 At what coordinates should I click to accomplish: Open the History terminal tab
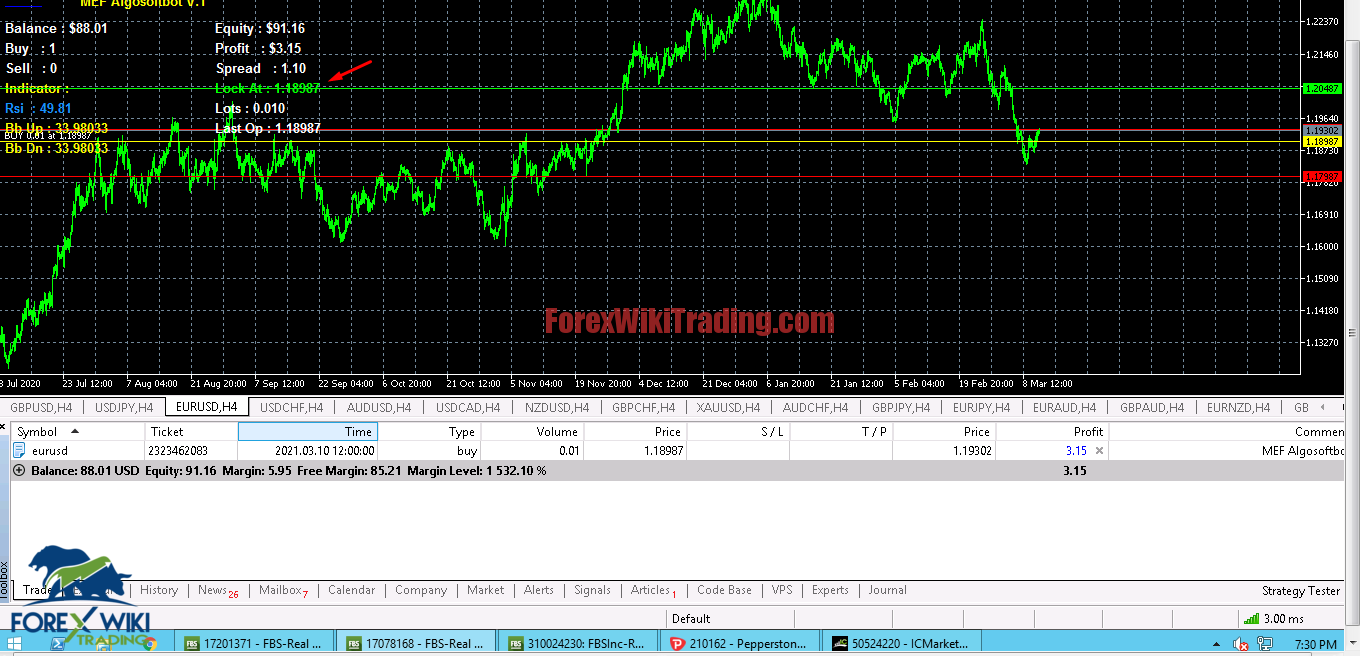159,590
